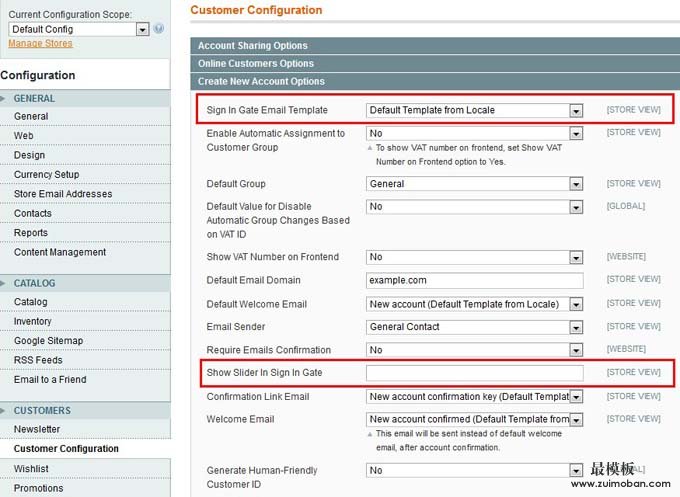Open the Sign In Gate Email Template dropdown

(474, 110)
